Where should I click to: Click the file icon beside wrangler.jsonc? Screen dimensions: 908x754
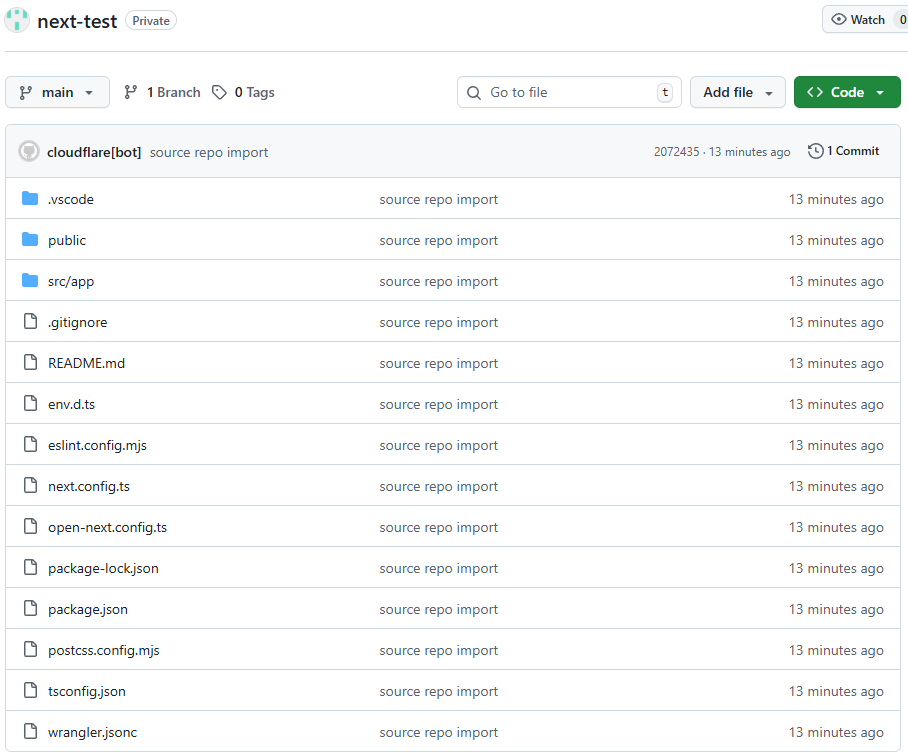click(30, 731)
